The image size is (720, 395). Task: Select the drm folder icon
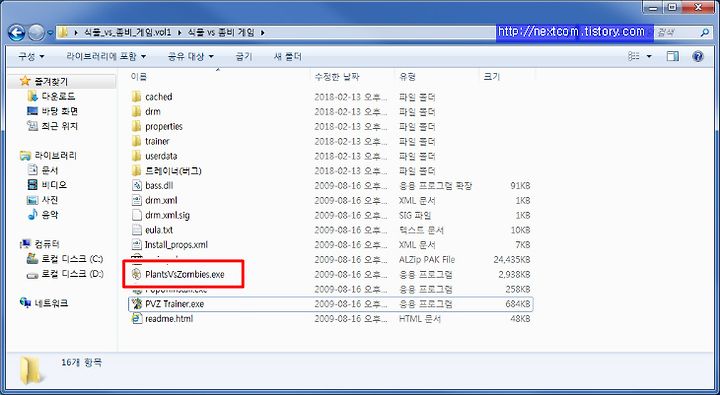tap(136, 112)
